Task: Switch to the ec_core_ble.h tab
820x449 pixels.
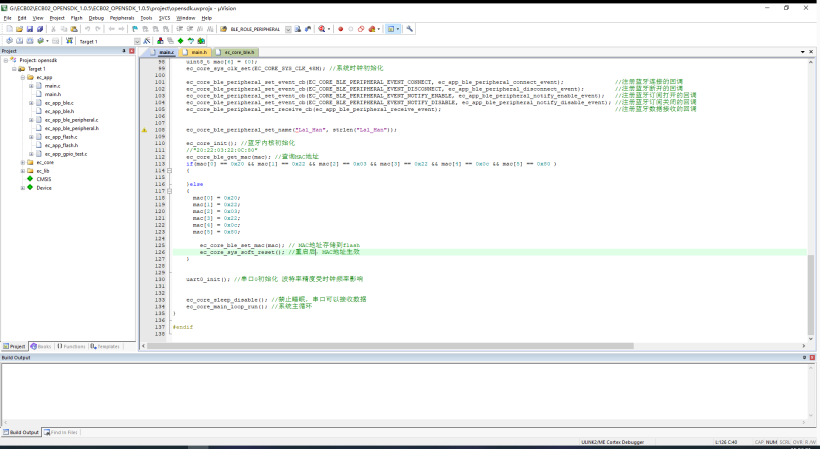Action: [x=238, y=51]
